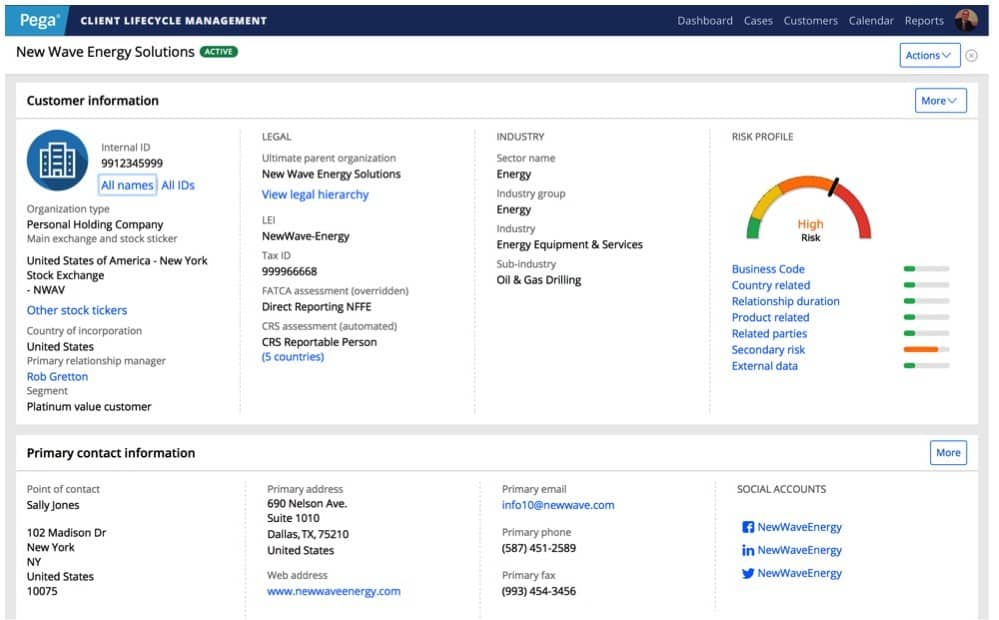Open Product related risk factor

[x=770, y=317]
